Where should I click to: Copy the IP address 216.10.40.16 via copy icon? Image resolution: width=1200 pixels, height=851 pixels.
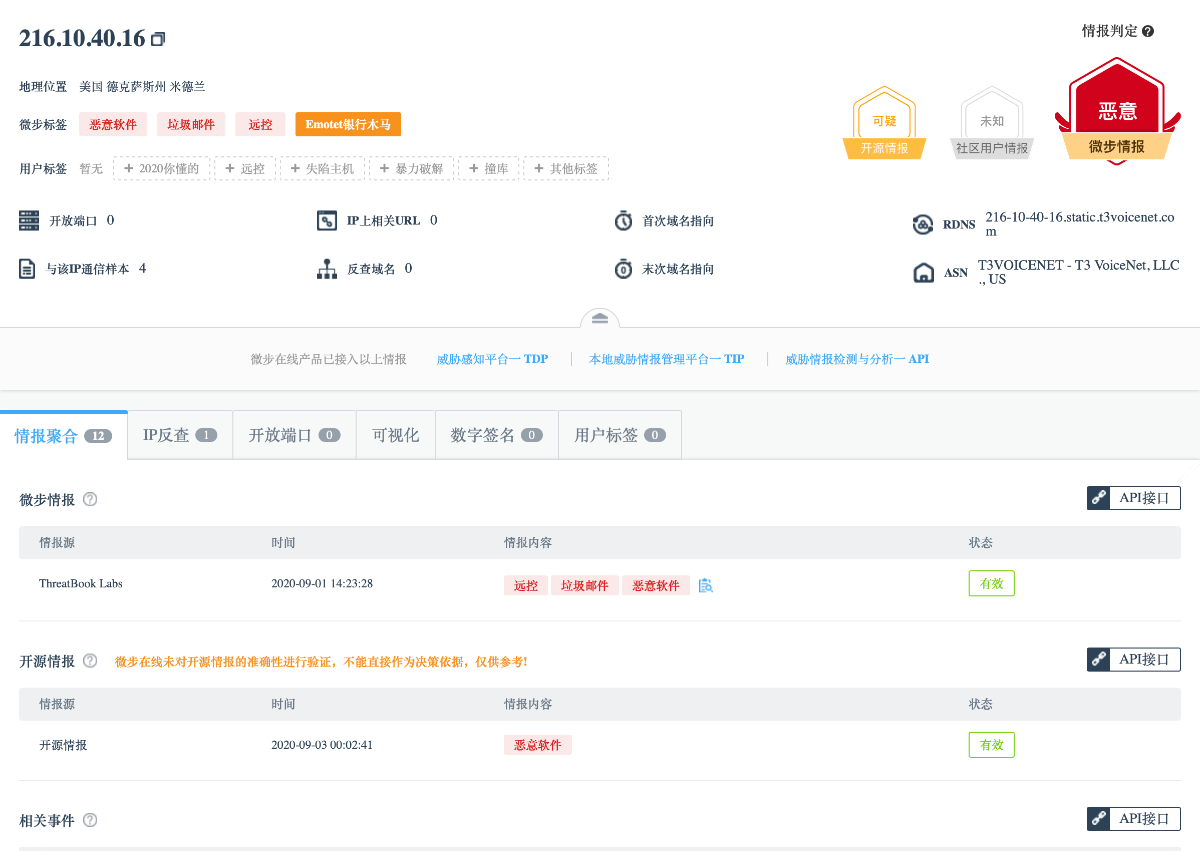pyautogui.click(x=158, y=39)
